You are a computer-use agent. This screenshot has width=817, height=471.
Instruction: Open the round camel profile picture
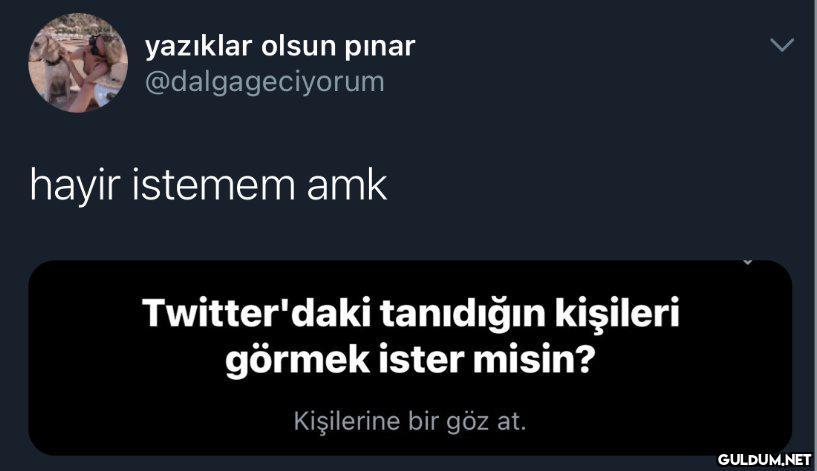click(78, 63)
